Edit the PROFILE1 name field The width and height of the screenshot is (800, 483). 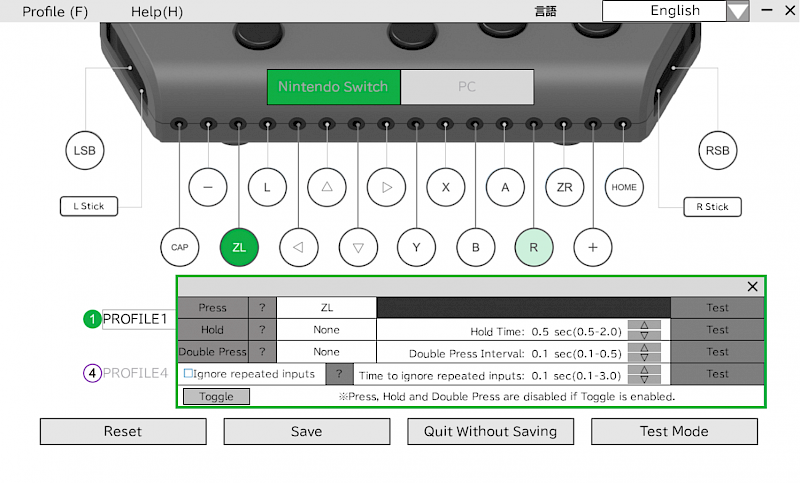point(139,319)
